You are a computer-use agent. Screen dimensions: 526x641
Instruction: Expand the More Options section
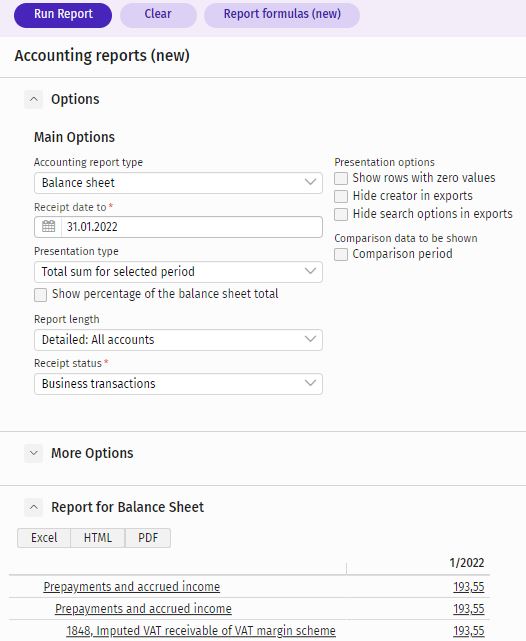click(34, 453)
